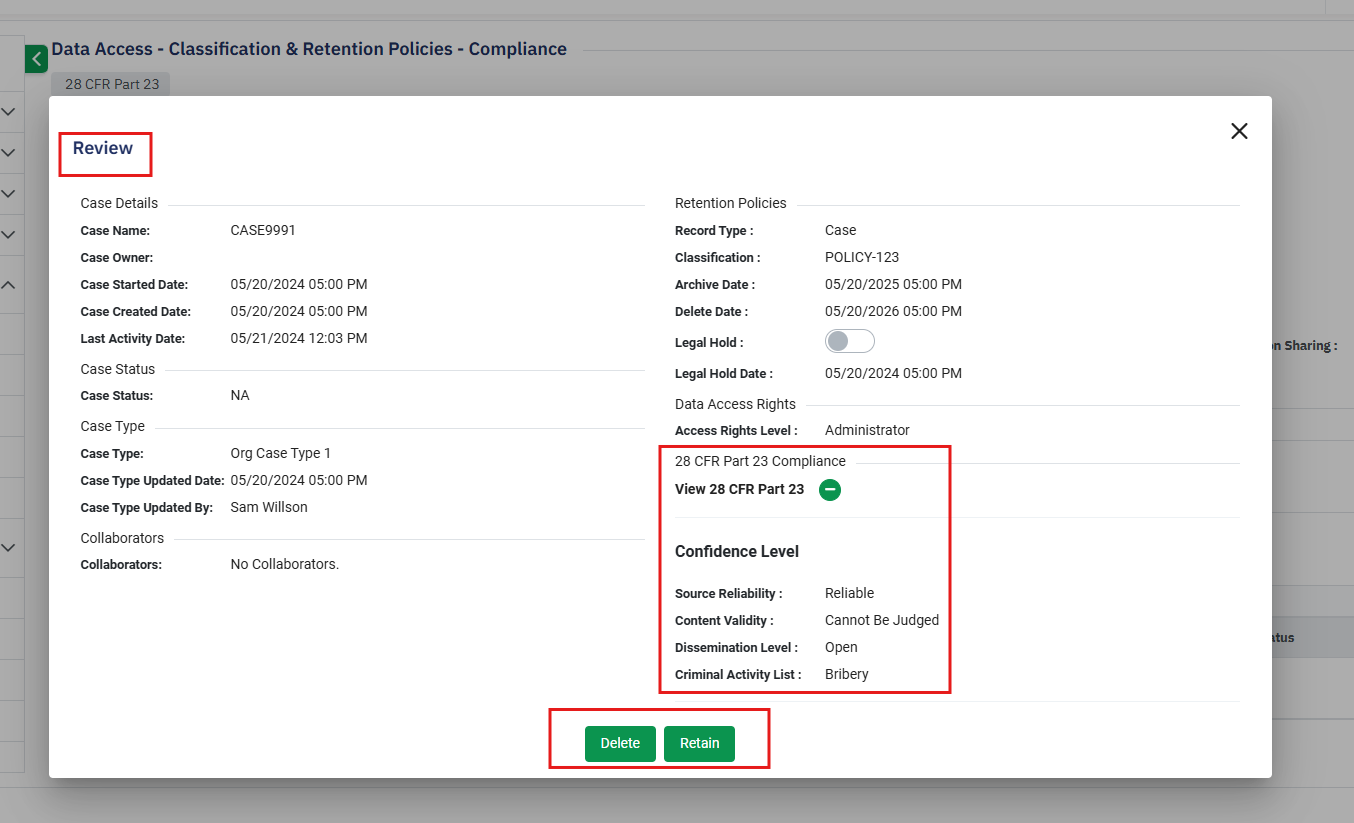The image size is (1354, 823).
Task: Click the Confidence Level heading
Action: coord(737,551)
